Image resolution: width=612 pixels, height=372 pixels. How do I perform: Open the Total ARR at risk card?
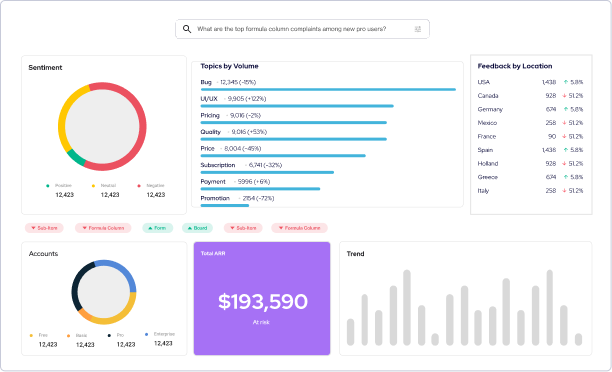pos(262,298)
